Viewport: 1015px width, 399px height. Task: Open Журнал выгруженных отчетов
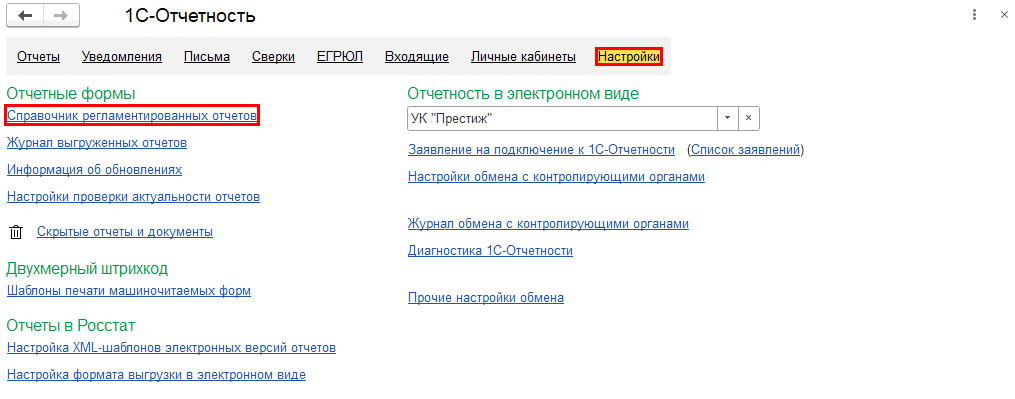click(x=97, y=142)
